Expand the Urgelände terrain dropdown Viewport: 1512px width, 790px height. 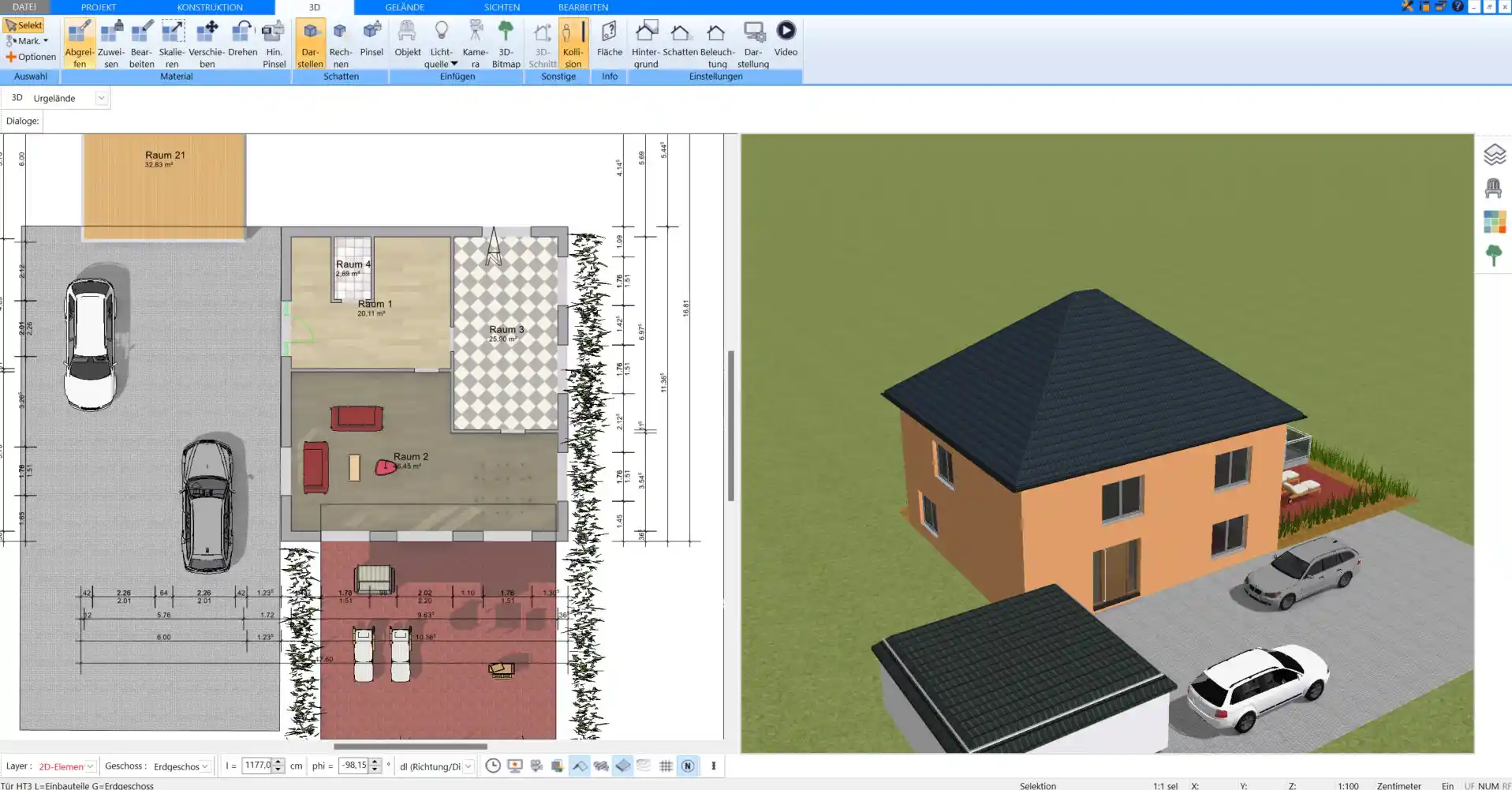101,98
